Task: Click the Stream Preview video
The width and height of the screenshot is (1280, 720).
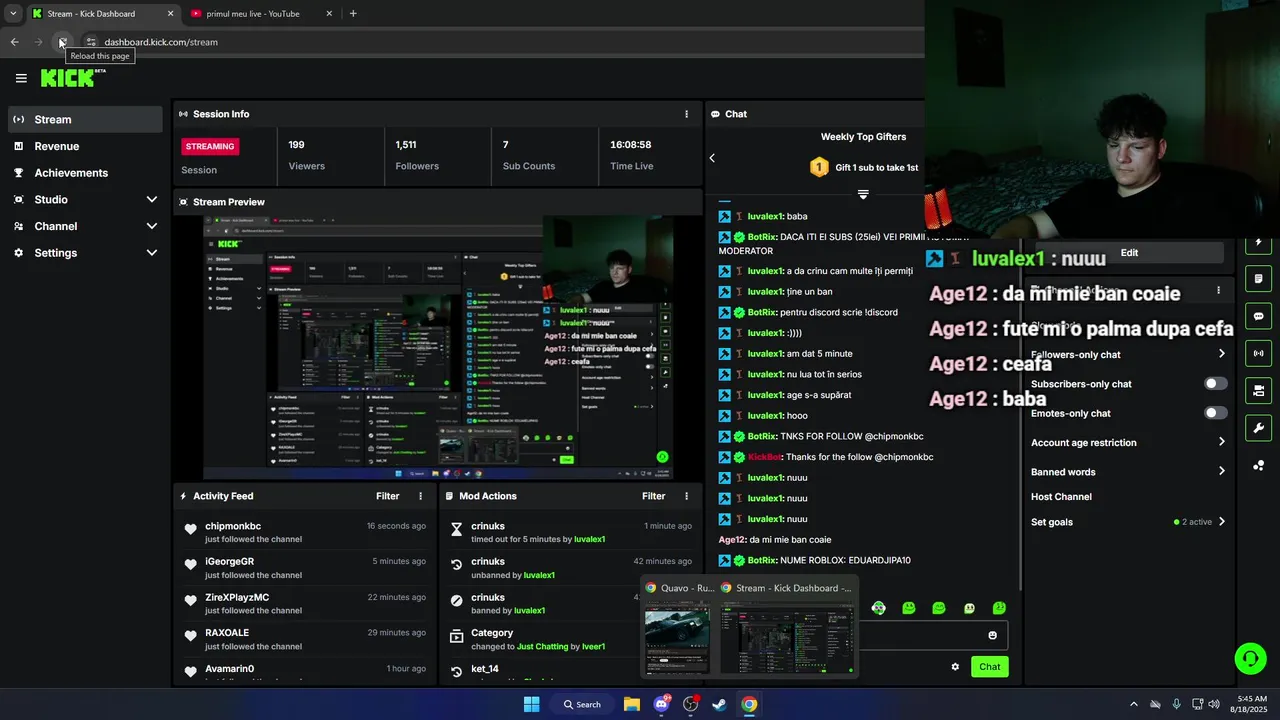Action: (x=438, y=347)
